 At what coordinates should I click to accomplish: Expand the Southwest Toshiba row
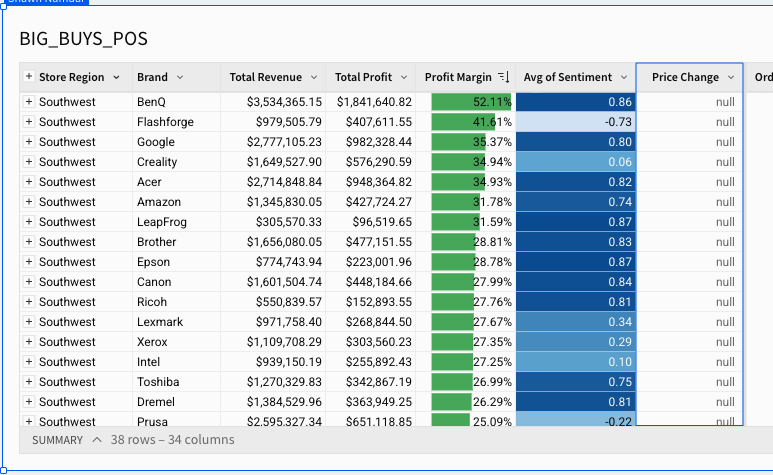pyautogui.click(x=29, y=382)
